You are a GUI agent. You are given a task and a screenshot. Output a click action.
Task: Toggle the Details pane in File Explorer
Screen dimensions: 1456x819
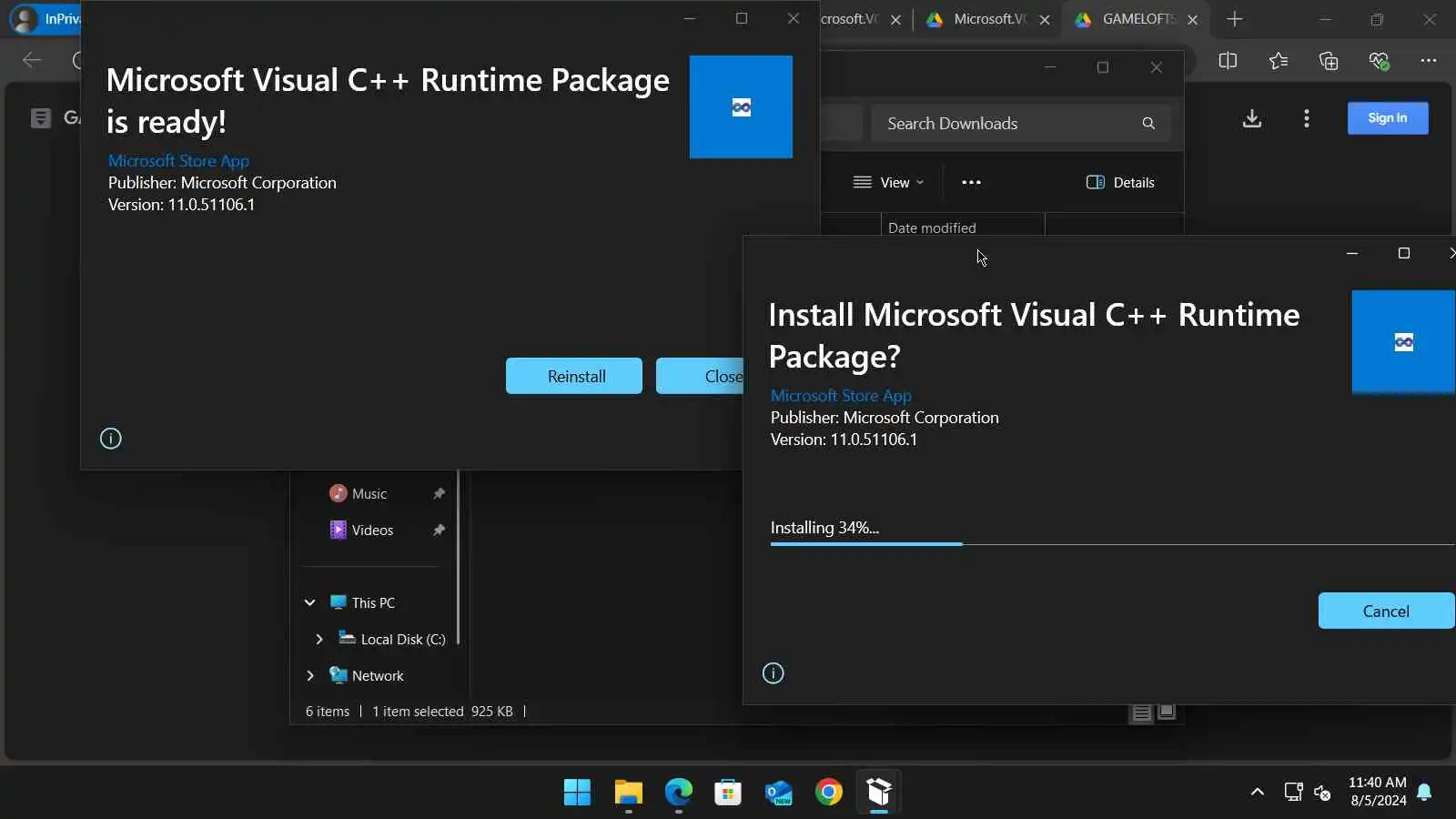(1120, 182)
